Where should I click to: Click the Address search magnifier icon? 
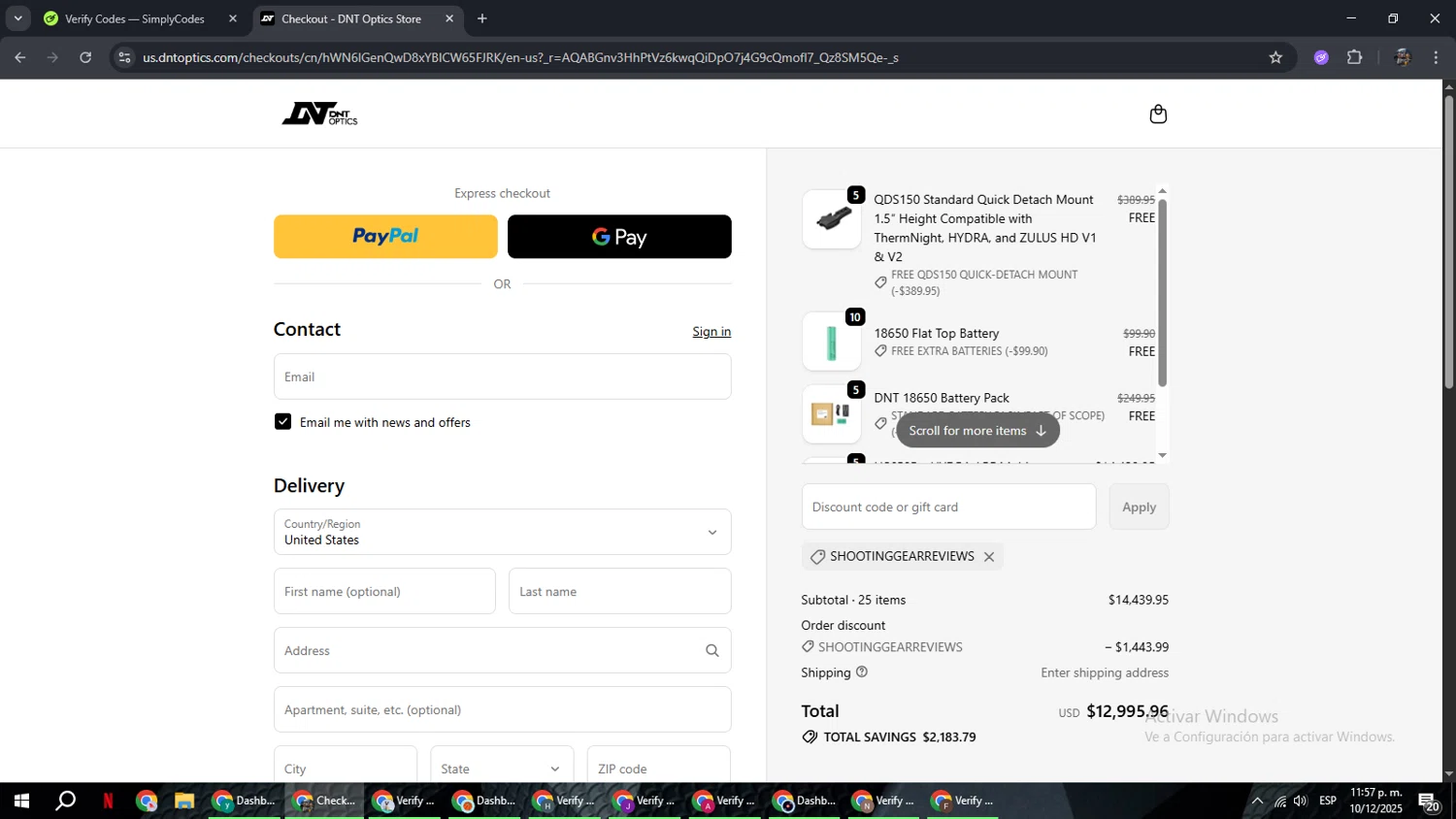tap(712, 651)
